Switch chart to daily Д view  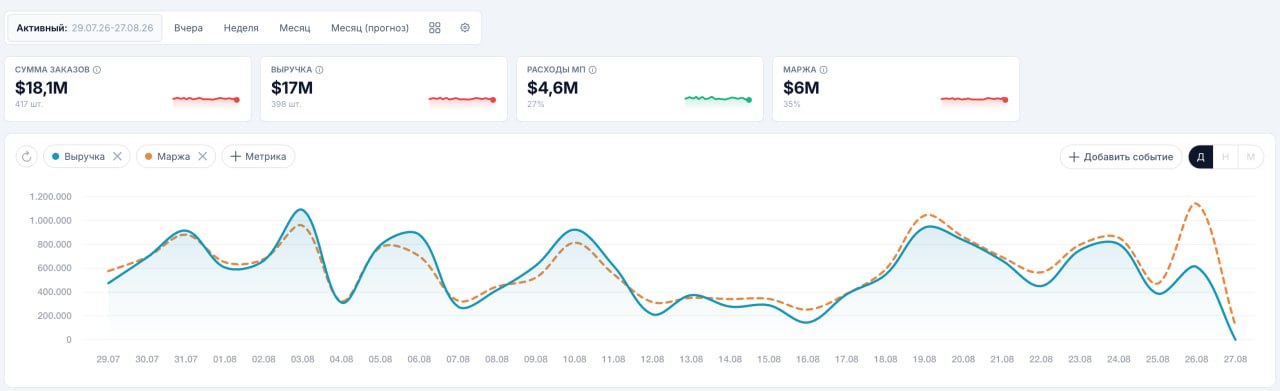click(x=1200, y=157)
